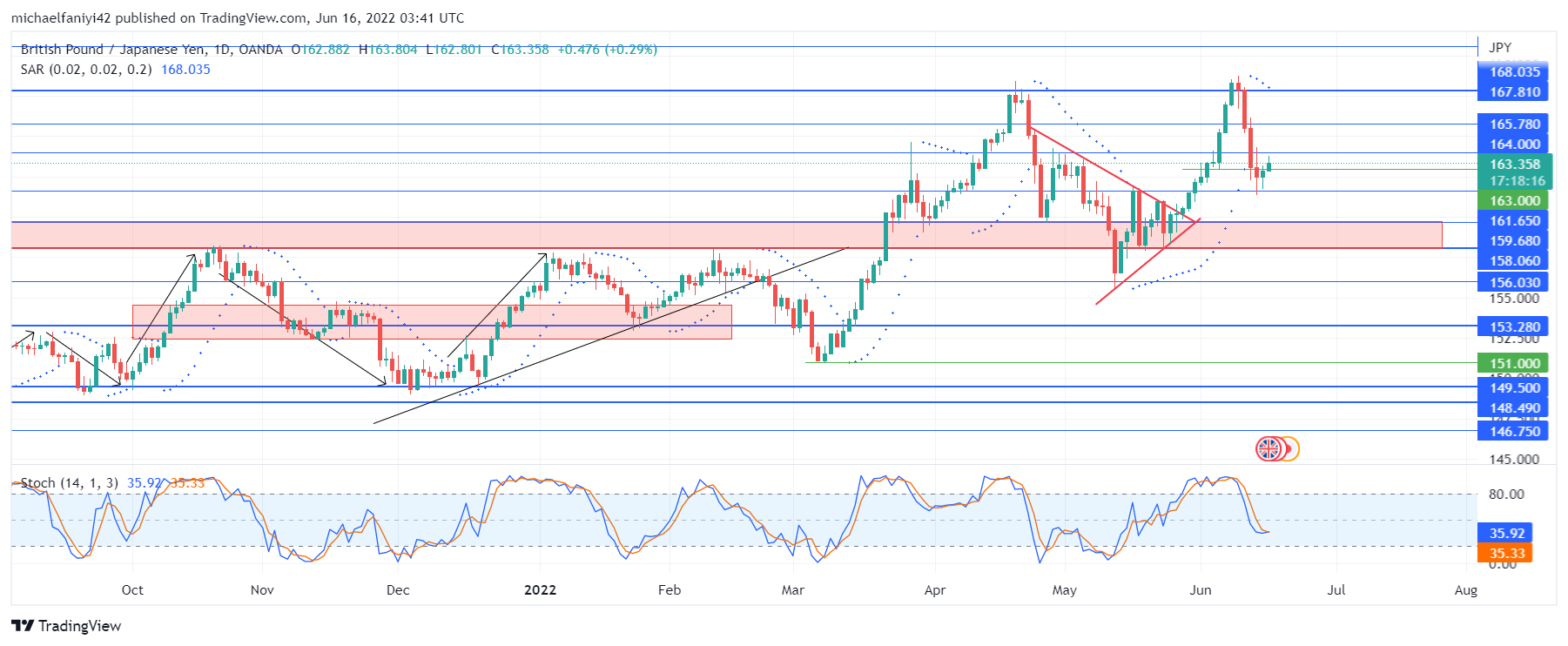Select the 161.650 price level label
The image size is (1568, 646).
[x=1514, y=221]
